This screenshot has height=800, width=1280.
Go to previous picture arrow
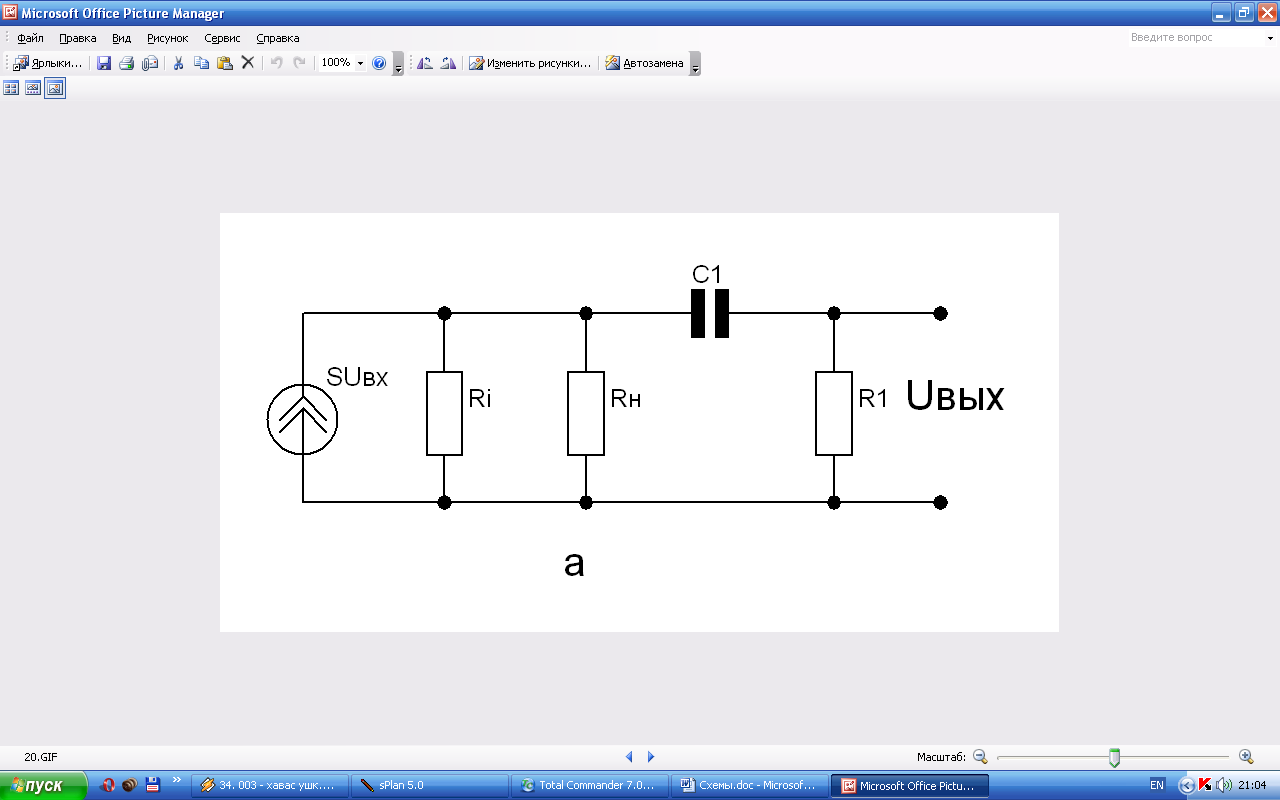[x=629, y=757]
